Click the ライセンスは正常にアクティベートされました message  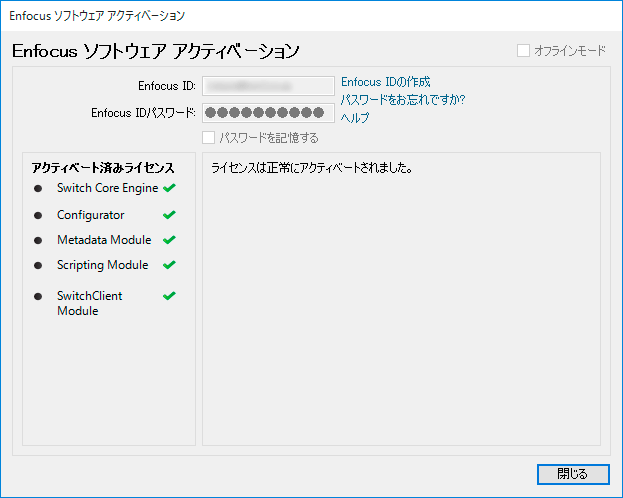312,168
